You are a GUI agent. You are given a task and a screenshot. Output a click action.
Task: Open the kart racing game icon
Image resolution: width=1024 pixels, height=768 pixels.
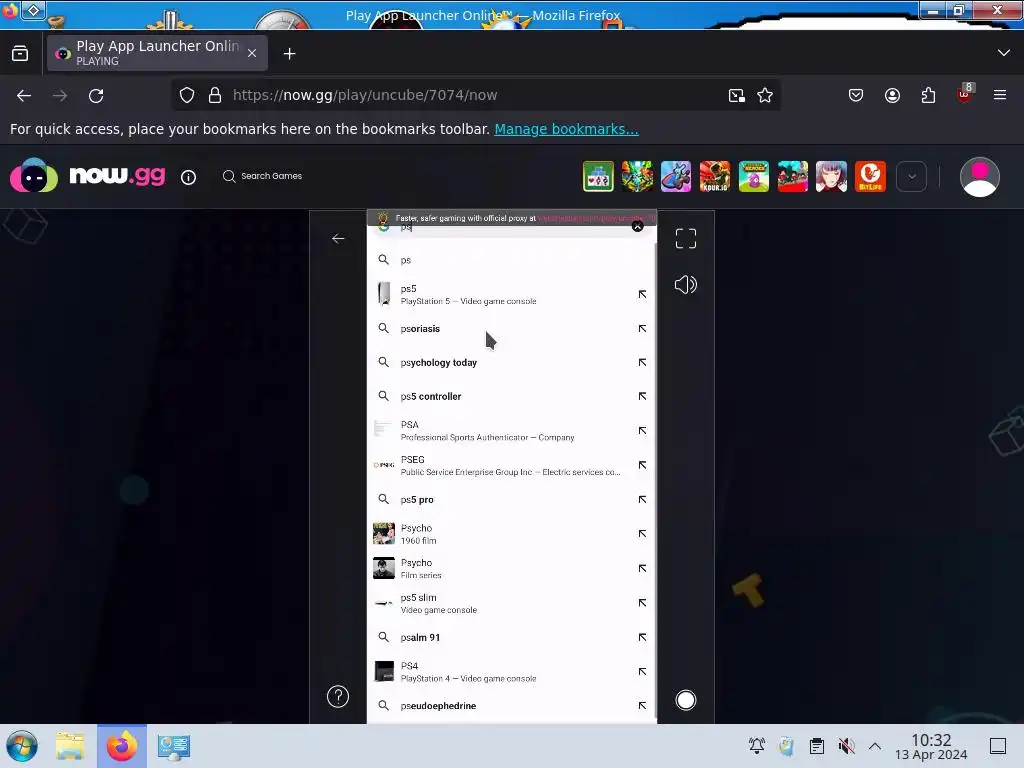[676, 176]
